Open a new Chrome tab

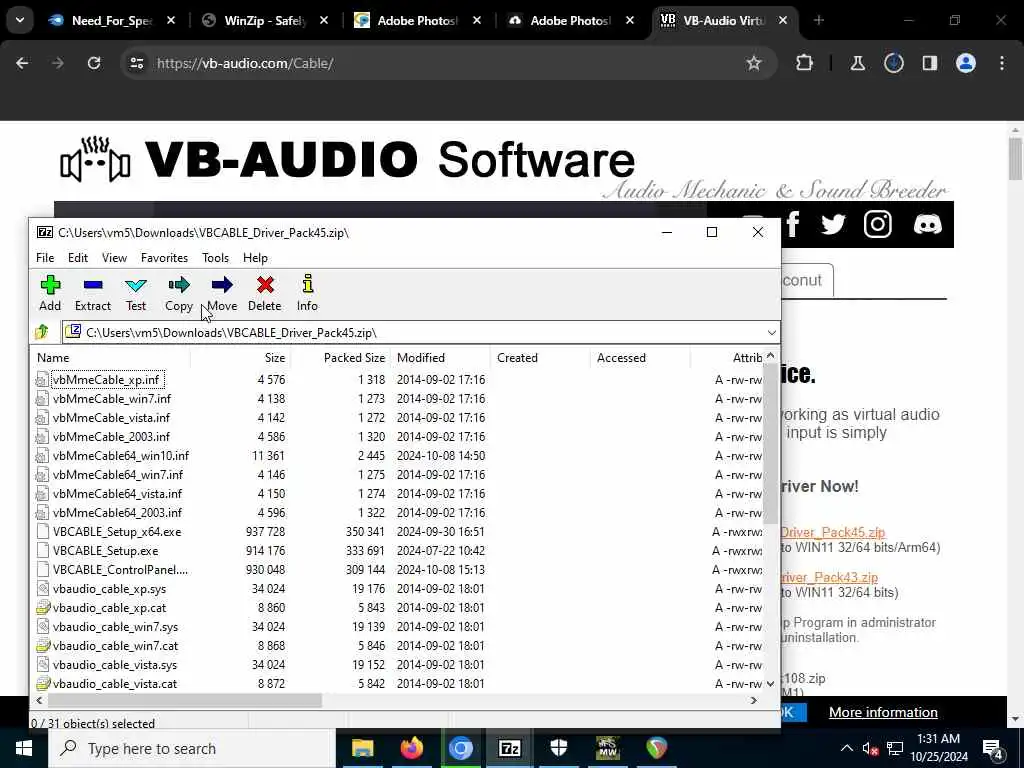coord(819,20)
